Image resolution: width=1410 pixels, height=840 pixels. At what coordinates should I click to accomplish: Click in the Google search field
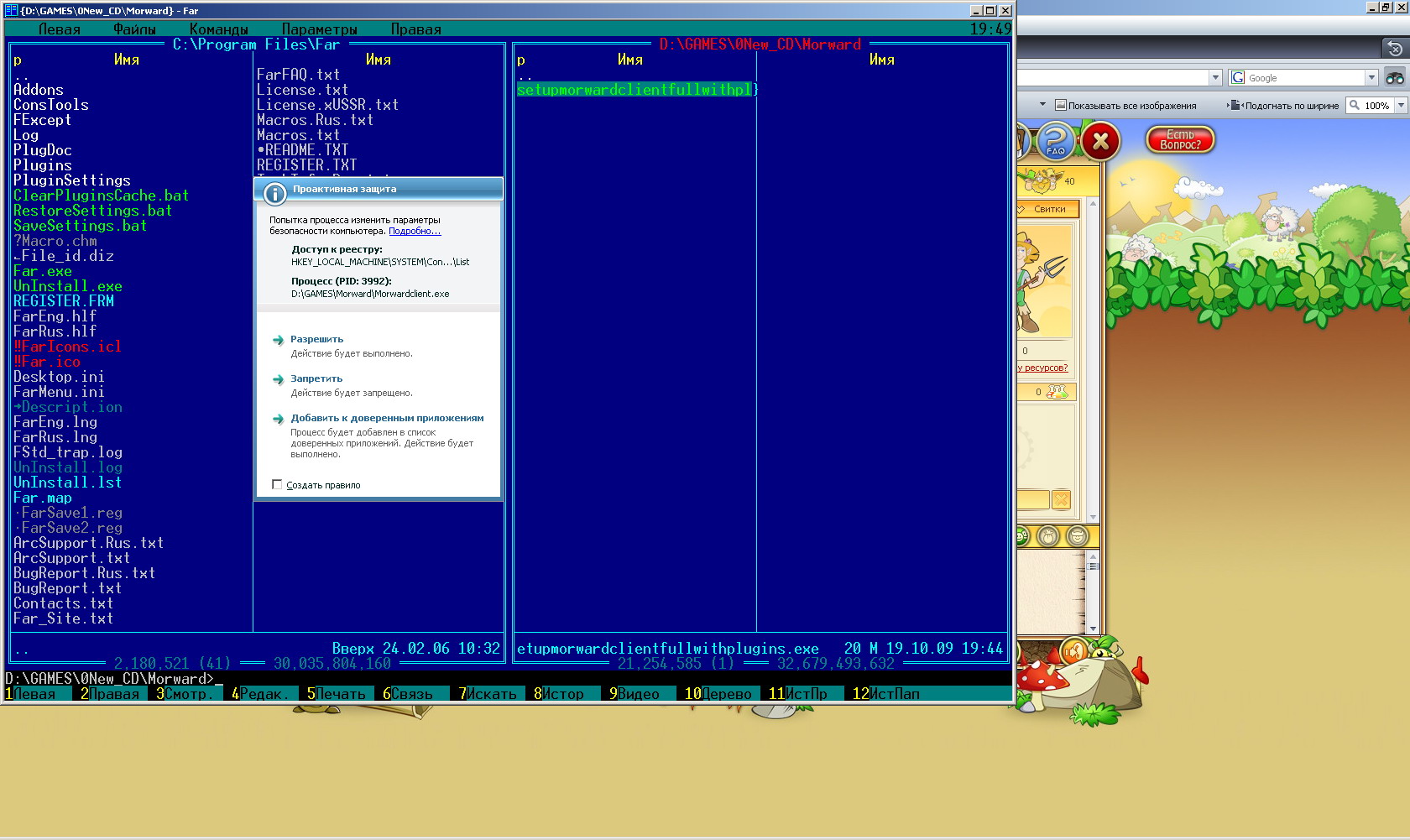click(1304, 77)
